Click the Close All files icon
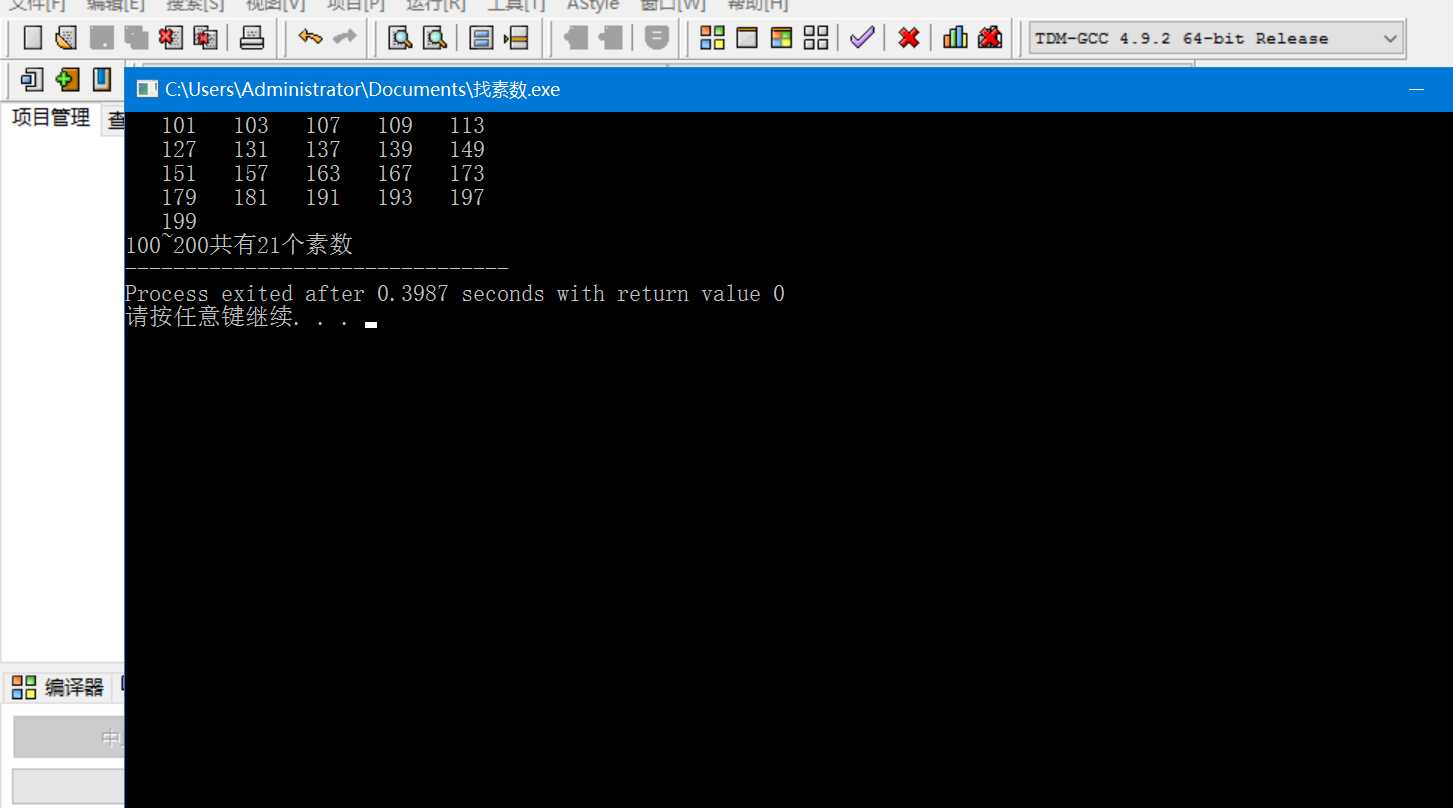This screenshot has height=808, width=1453. click(x=205, y=38)
